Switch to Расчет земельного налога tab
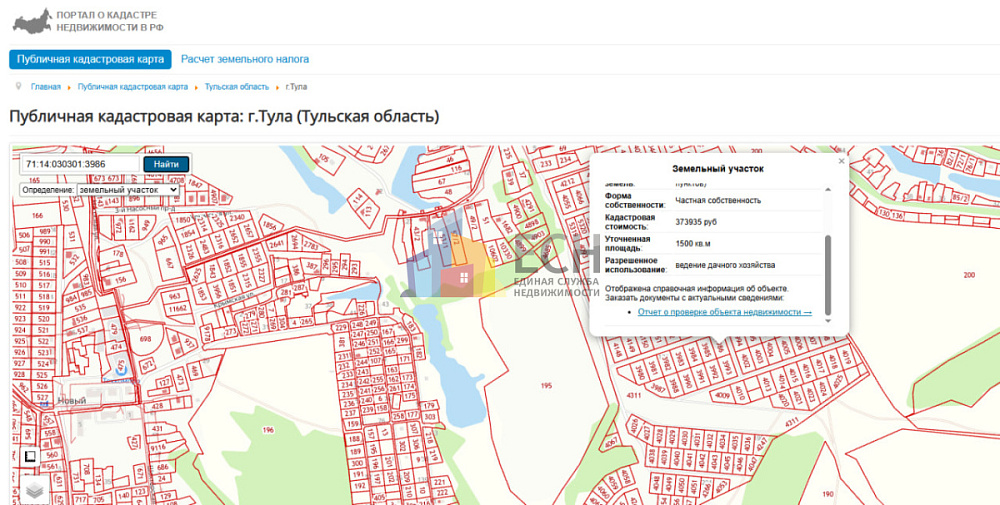The width and height of the screenshot is (1000, 505). click(x=245, y=59)
